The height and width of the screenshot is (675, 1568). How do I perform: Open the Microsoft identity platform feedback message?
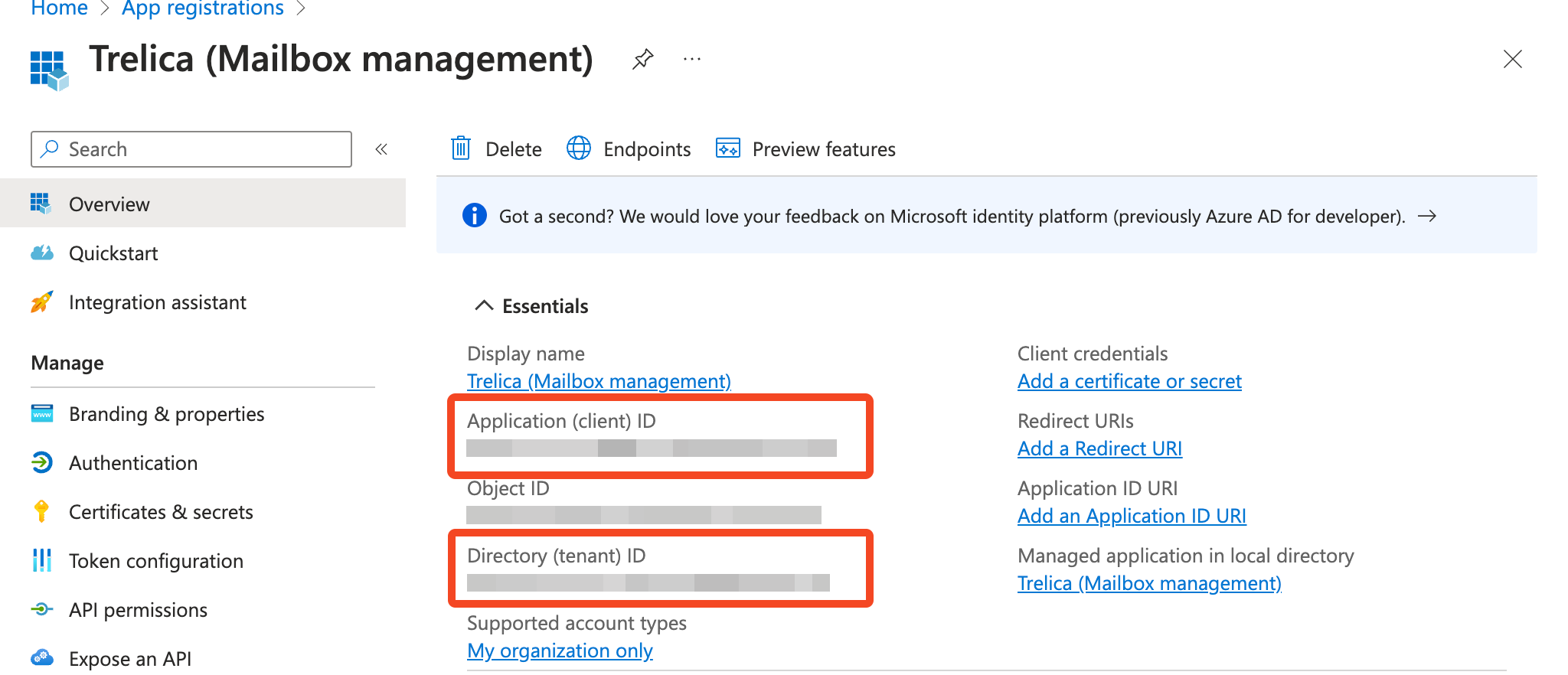point(952,217)
